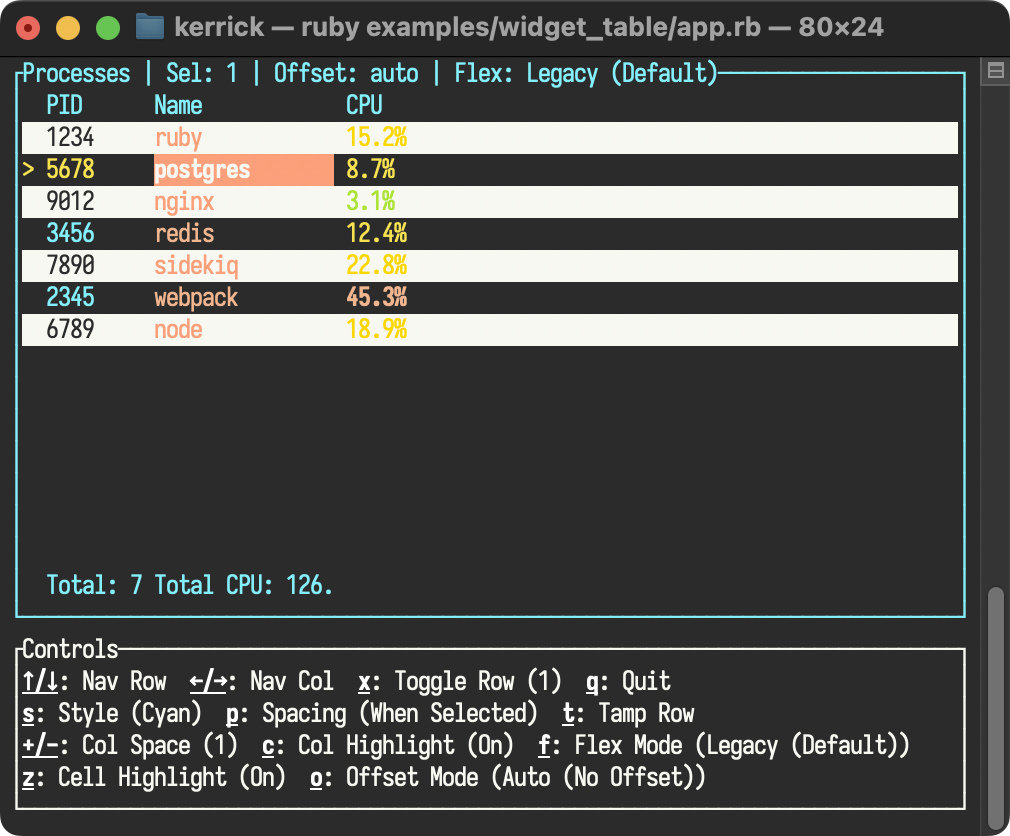Click 'Flex: Legacy (Default)' in header
Screen dimensions: 1010x836
click(x=586, y=73)
